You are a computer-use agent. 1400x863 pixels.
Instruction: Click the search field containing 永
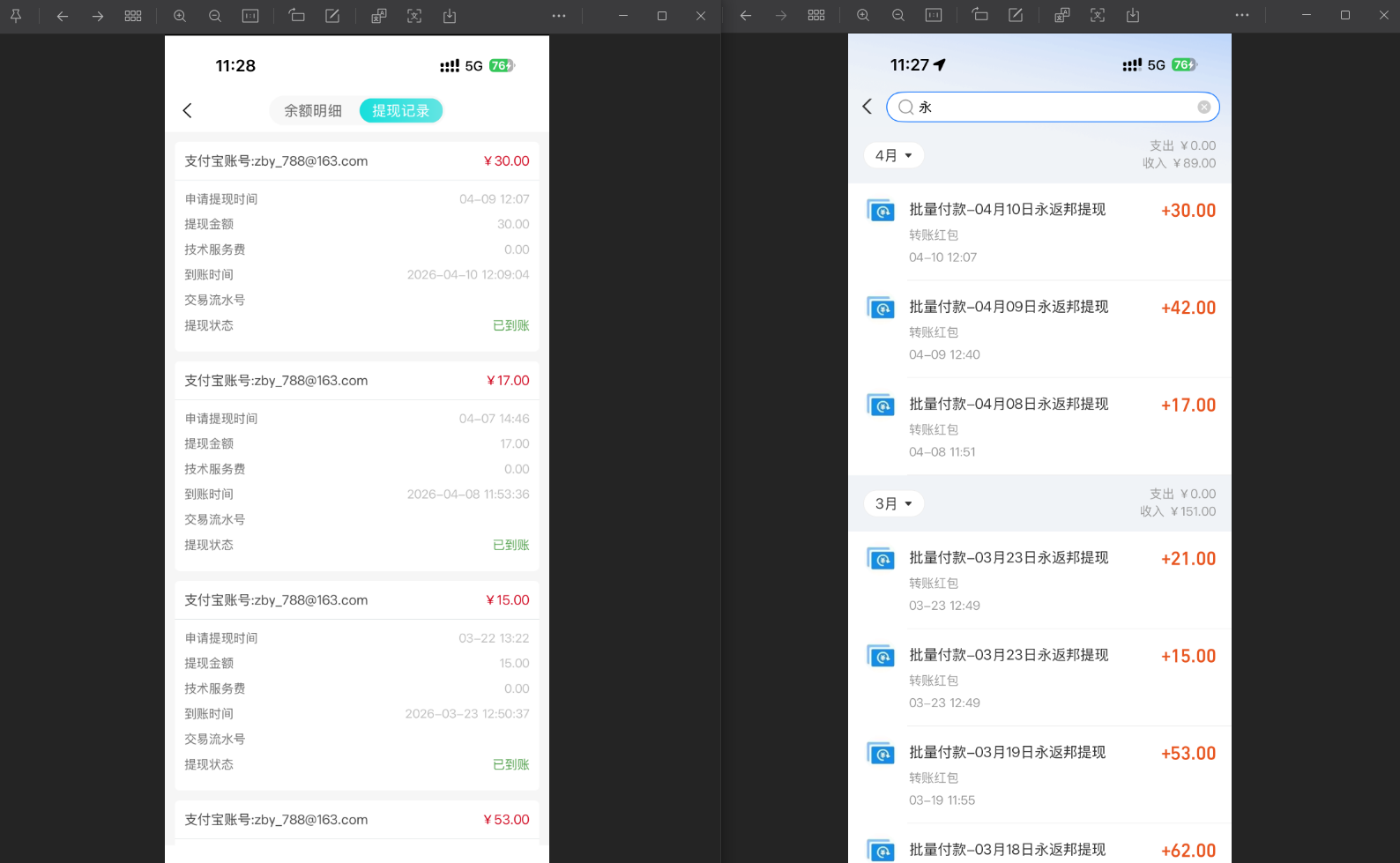tap(1054, 108)
